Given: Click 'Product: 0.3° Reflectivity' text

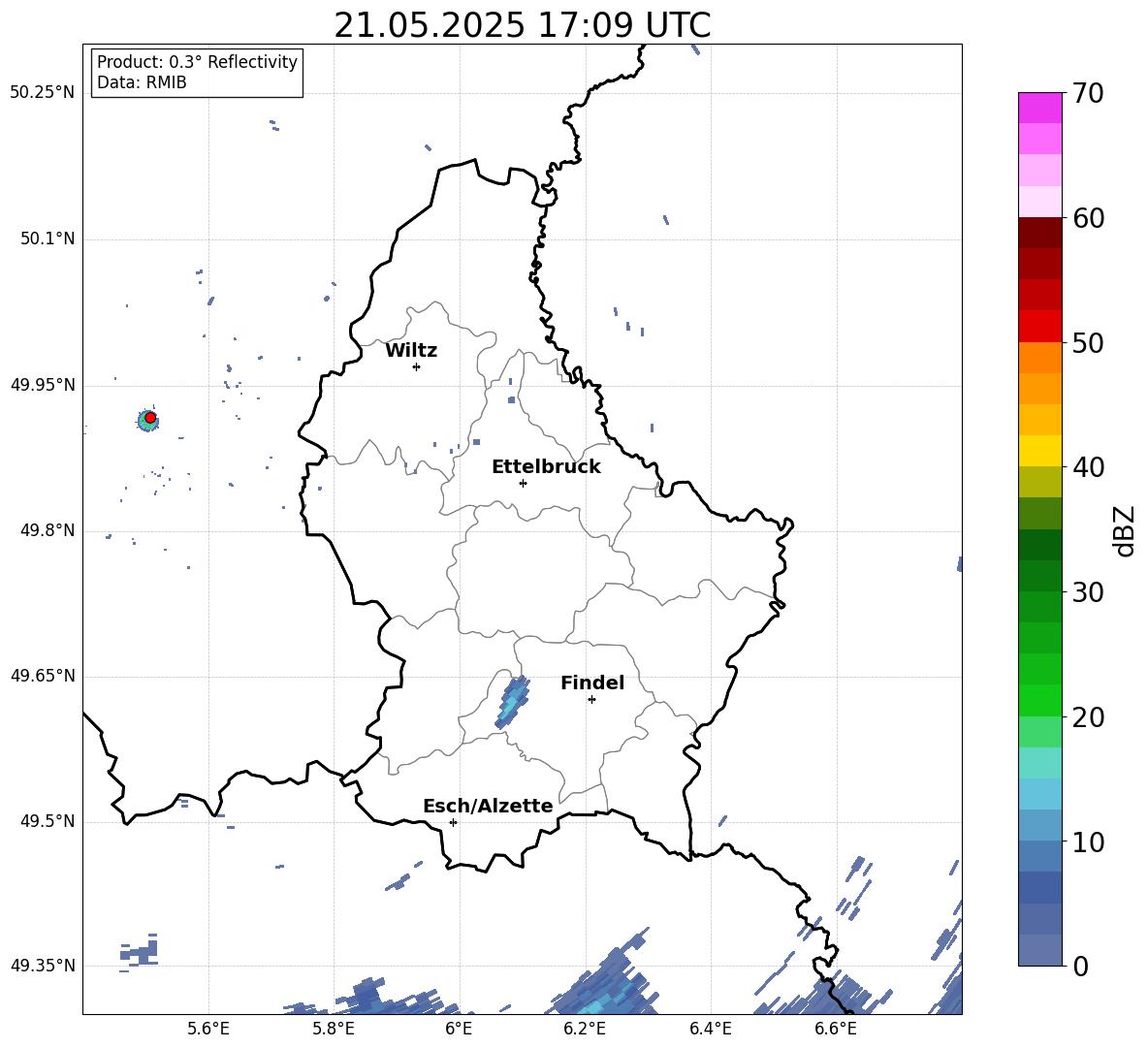Looking at the screenshot, I should point(197,62).
